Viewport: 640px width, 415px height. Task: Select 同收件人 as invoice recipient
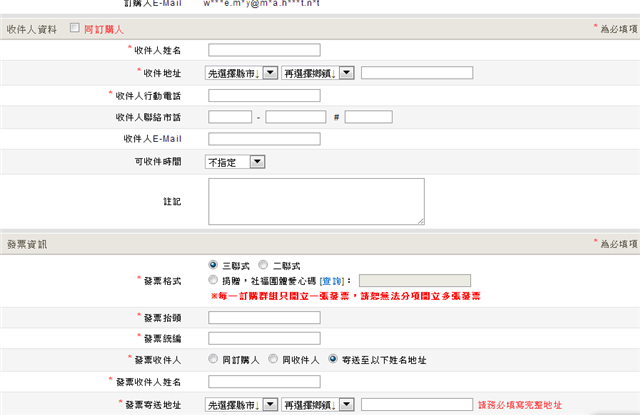[x=273, y=359]
